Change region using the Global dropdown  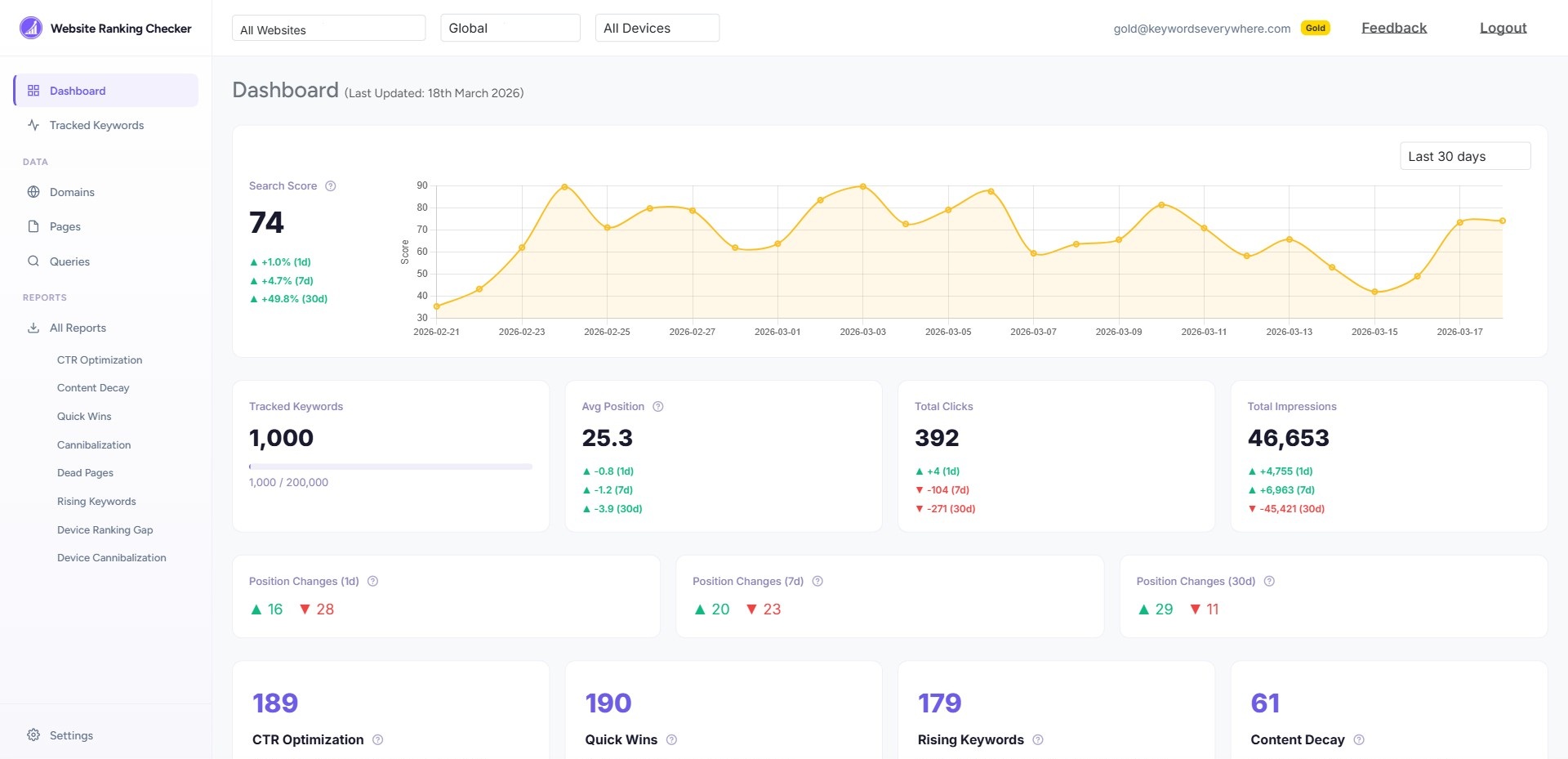(510, 27)
